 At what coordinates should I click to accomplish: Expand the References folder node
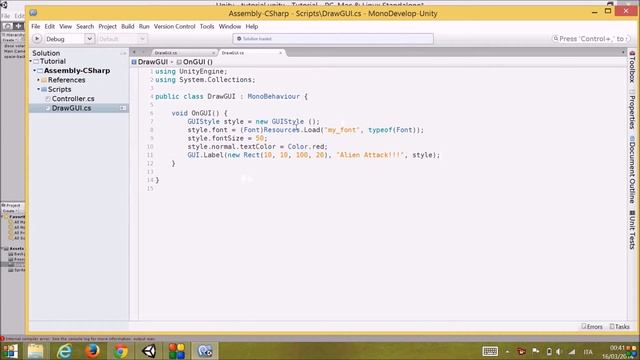tap(38, 80)
